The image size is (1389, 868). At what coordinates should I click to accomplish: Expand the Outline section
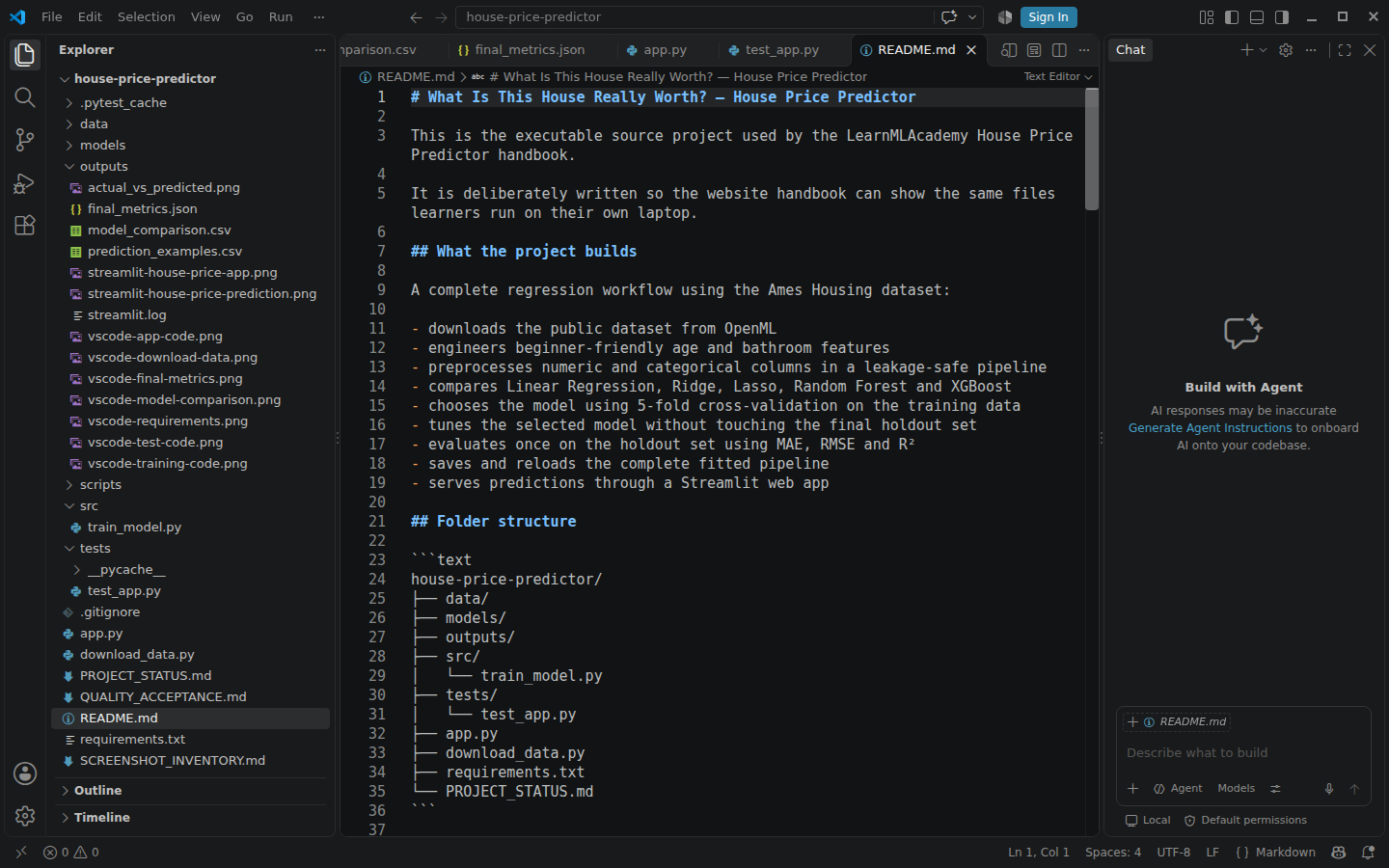191,791
